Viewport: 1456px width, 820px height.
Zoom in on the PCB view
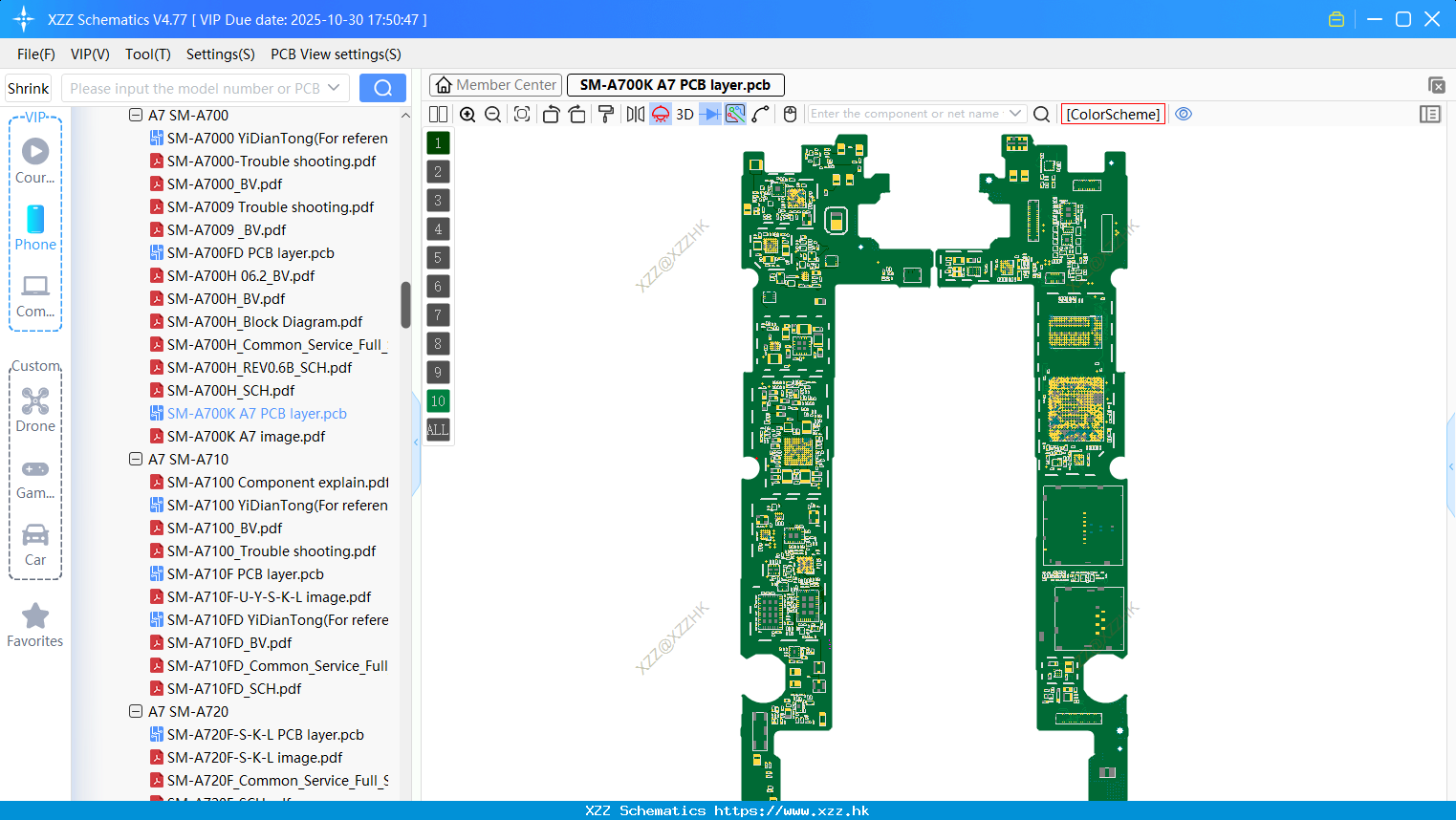(467, 115)
